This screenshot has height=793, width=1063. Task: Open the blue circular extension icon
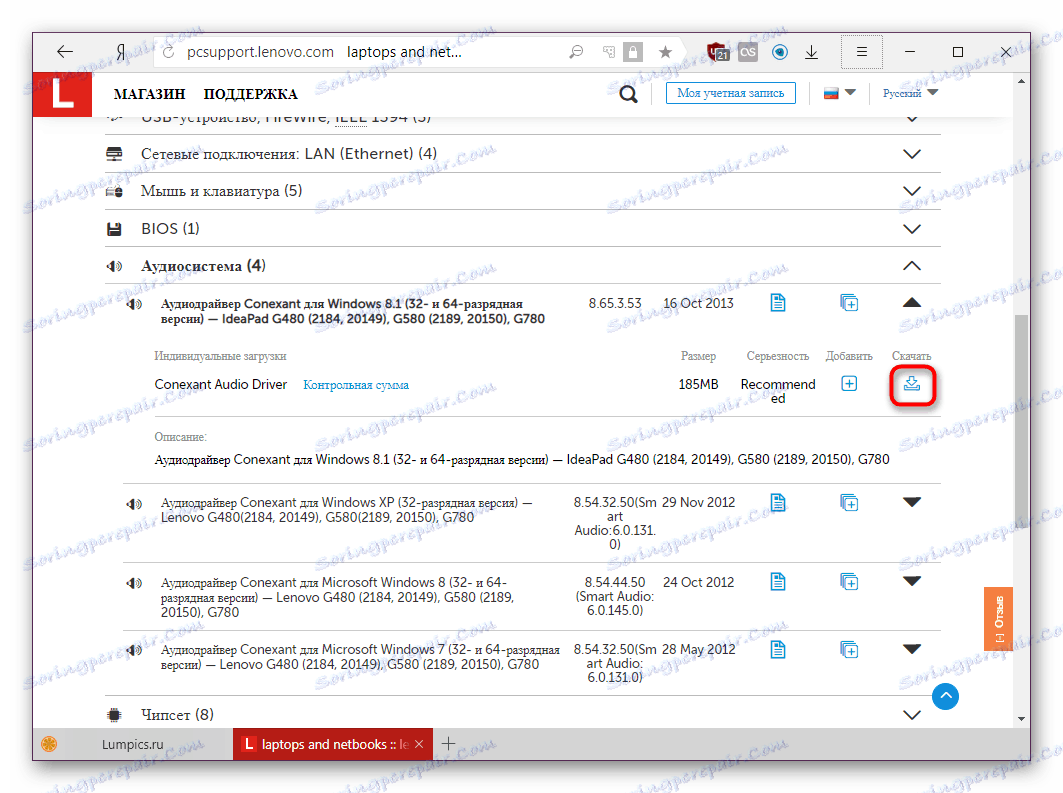pyautogui.click(x=780, y=52)
